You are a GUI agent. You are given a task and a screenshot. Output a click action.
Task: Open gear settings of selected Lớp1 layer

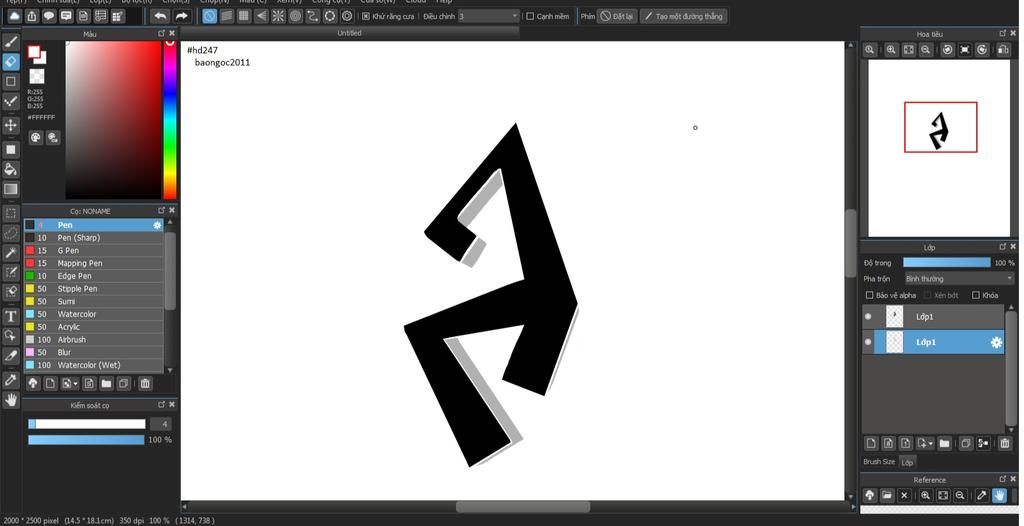996,342
